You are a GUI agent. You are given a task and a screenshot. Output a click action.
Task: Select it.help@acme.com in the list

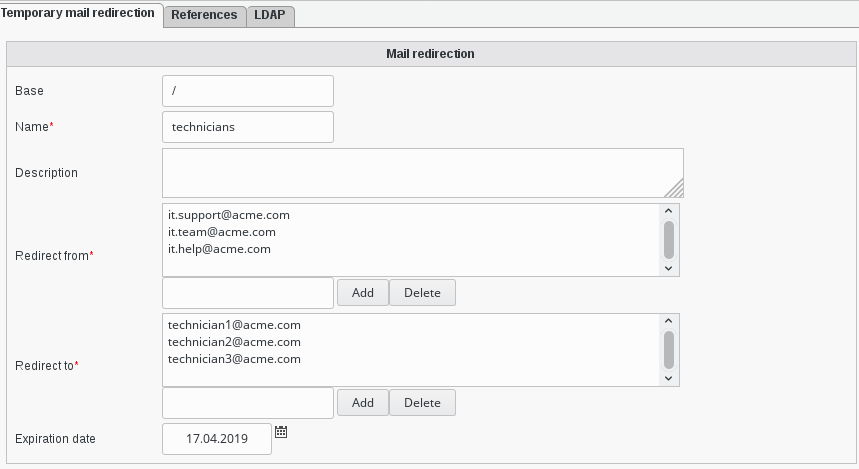[x=219, y=249]
